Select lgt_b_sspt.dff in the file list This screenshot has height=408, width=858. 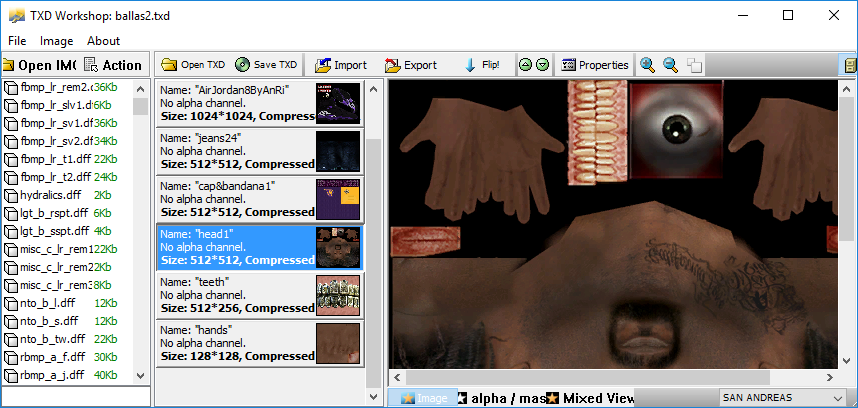69,231
